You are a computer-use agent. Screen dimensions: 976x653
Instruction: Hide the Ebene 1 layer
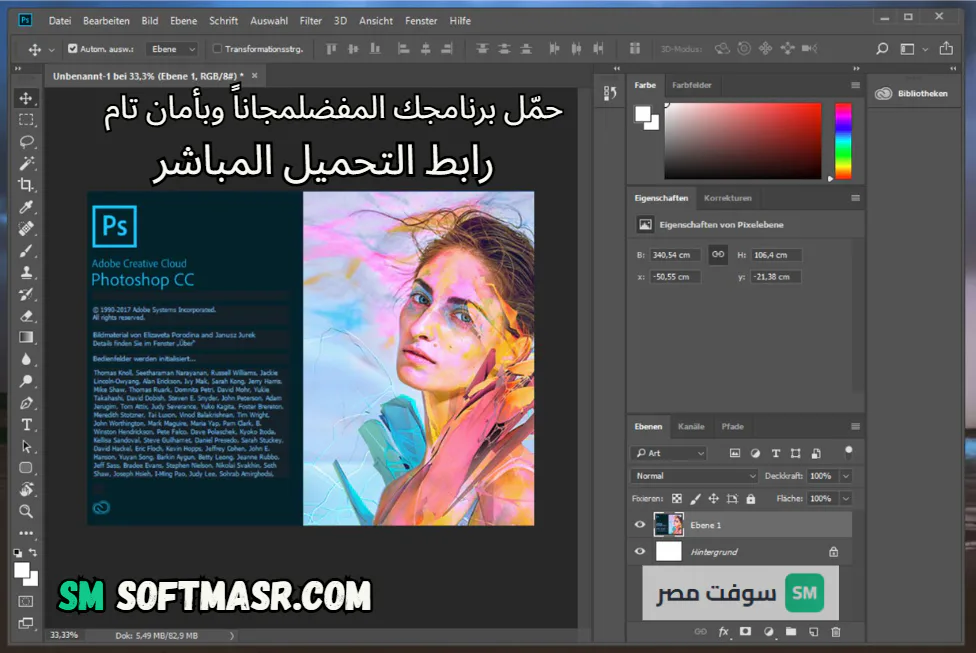(640, 525)
